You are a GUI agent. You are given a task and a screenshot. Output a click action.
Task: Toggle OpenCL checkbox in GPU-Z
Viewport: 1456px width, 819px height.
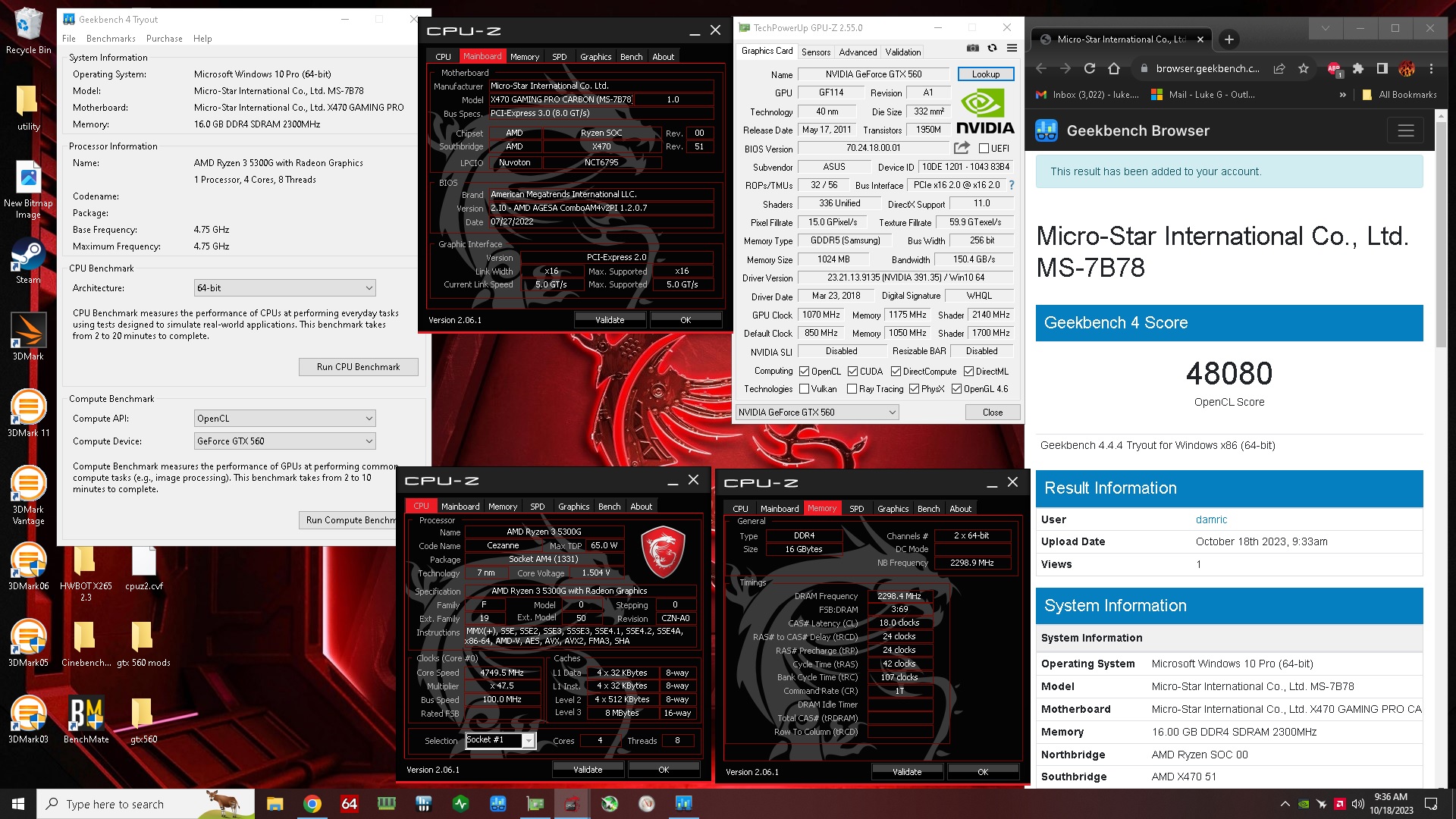point(805,372)
